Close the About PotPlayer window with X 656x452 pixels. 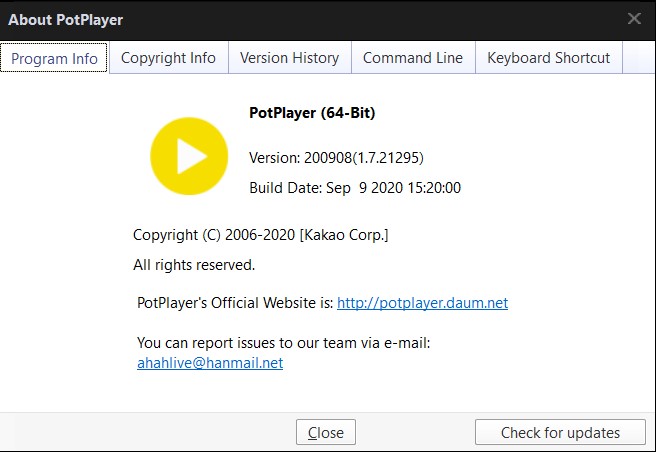pyautogui.click(x=634, y=19)
